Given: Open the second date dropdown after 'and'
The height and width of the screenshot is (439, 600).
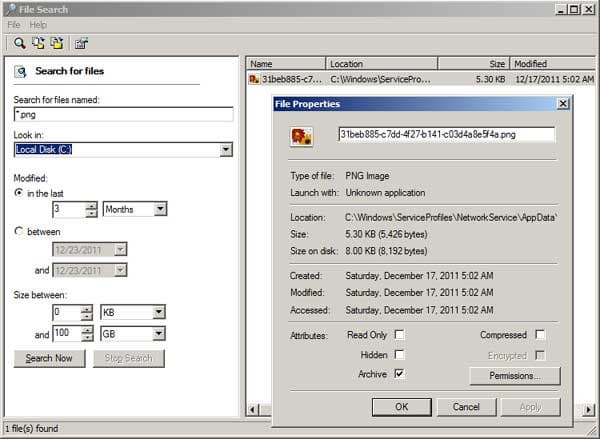Looking at the screenshot, I should click(120, 270).
